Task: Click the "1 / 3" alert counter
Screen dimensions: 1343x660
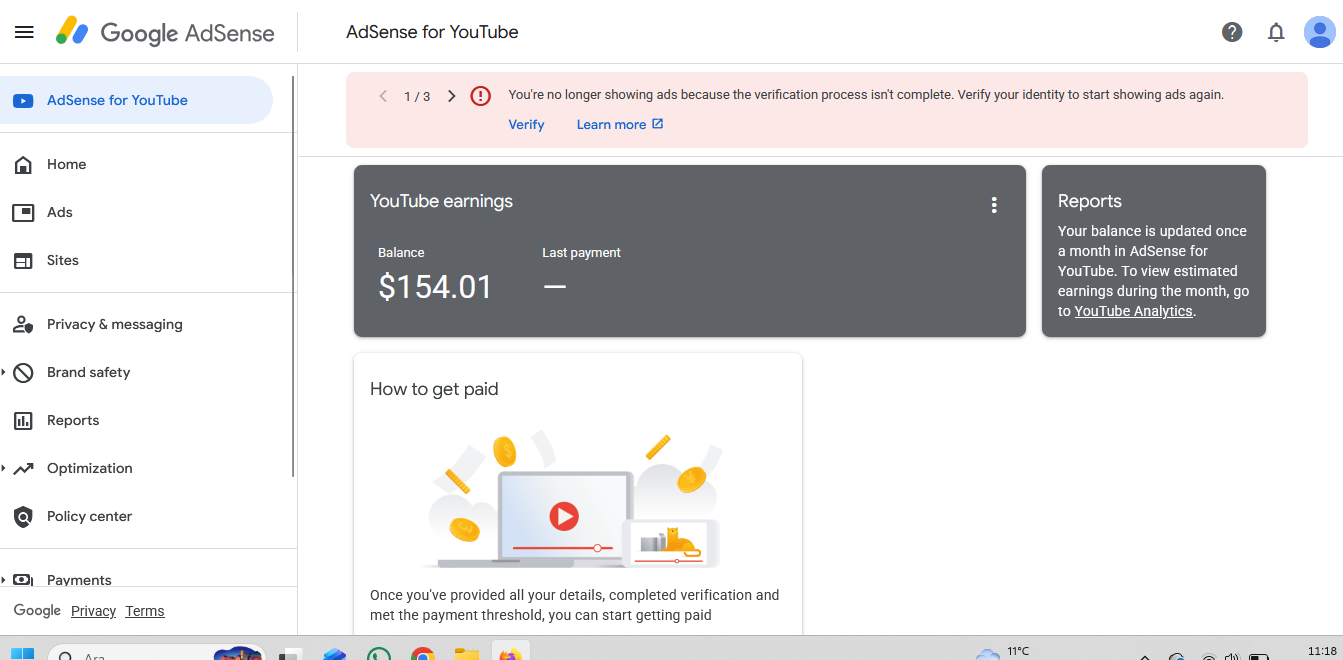Action: pos(417,96)
